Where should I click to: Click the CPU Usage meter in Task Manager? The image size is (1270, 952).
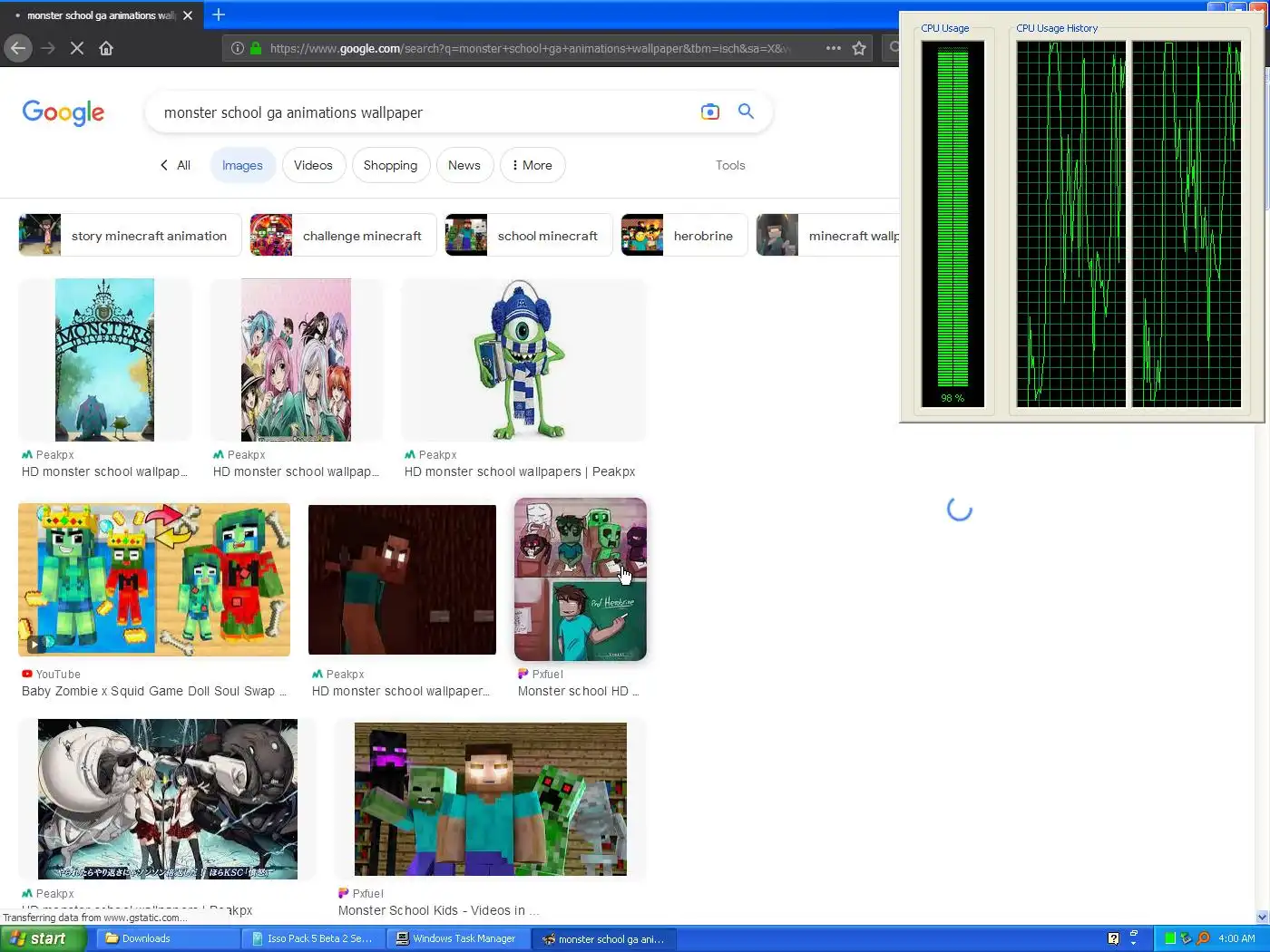(952, 223)
